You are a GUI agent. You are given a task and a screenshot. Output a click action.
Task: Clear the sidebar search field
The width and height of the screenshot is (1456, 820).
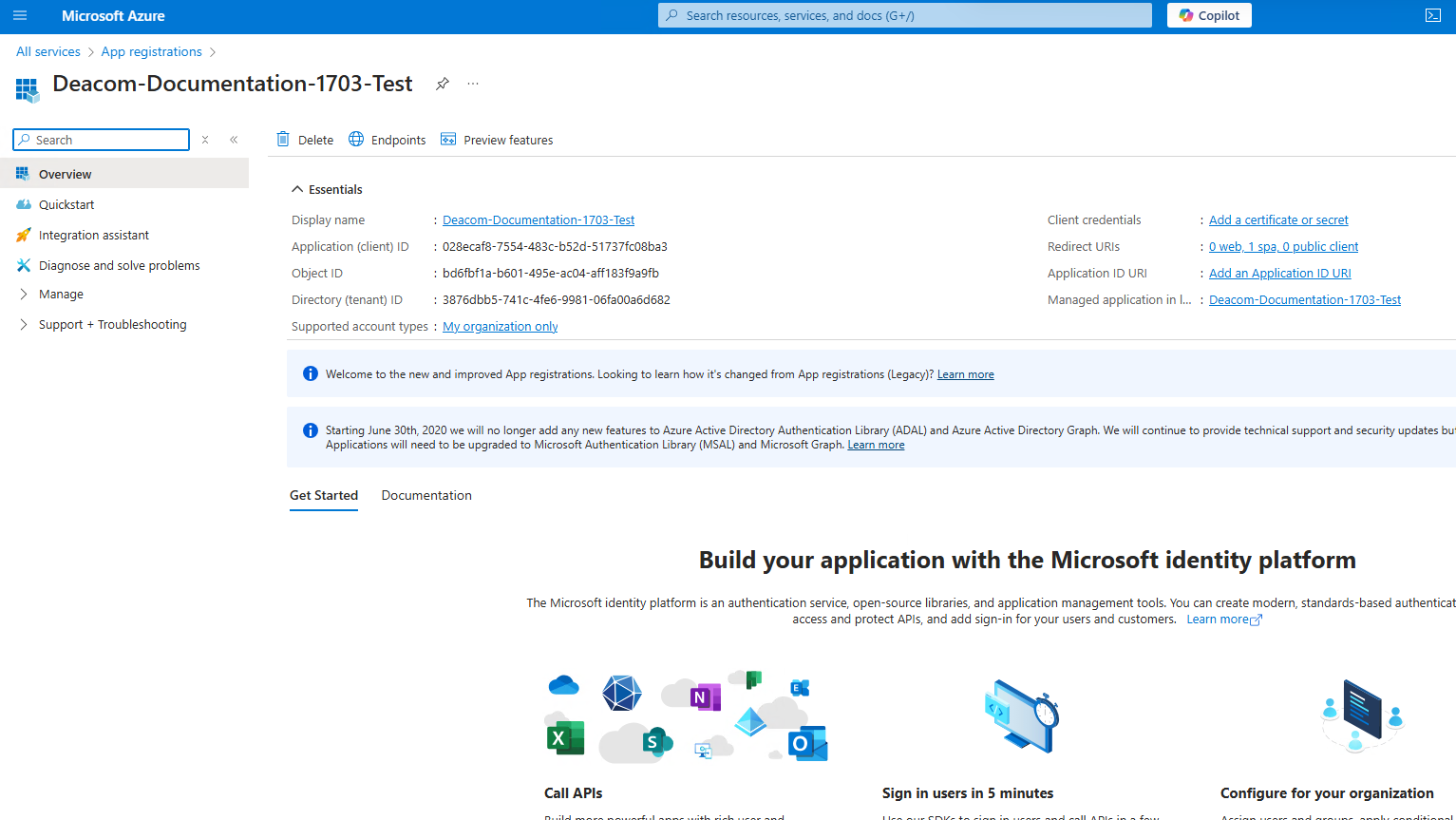tap(205, 140)
